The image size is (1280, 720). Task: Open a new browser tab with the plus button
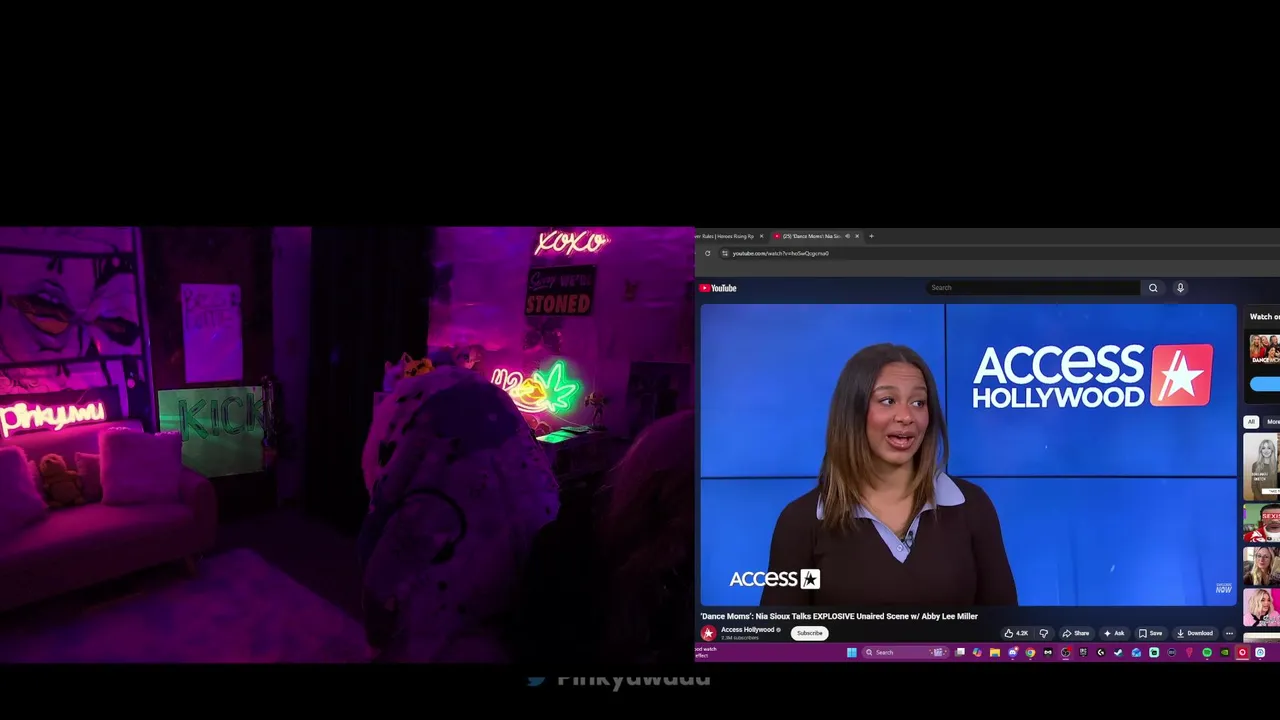[871, 236]
